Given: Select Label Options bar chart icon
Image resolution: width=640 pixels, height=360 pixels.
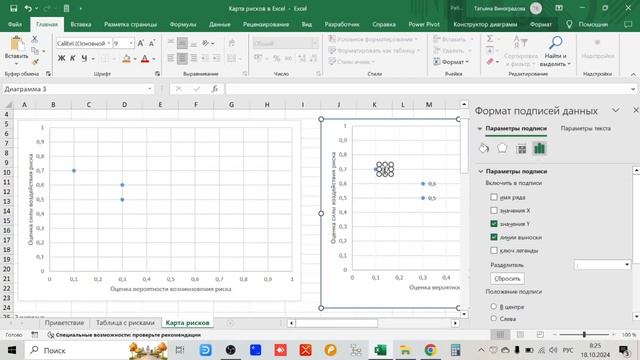Looking at the screenshot, I should pyautogui.click(x=539, y=149).
